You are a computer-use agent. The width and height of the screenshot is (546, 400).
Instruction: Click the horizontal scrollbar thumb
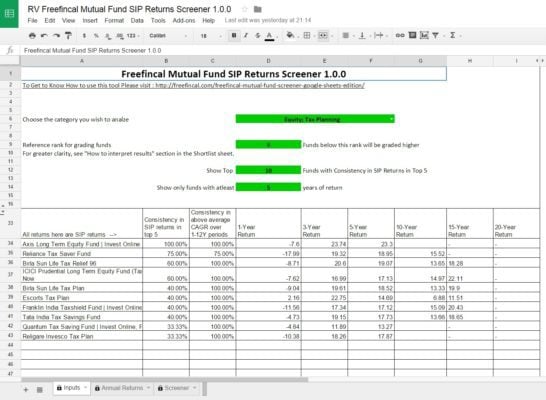tap(164, 379)
